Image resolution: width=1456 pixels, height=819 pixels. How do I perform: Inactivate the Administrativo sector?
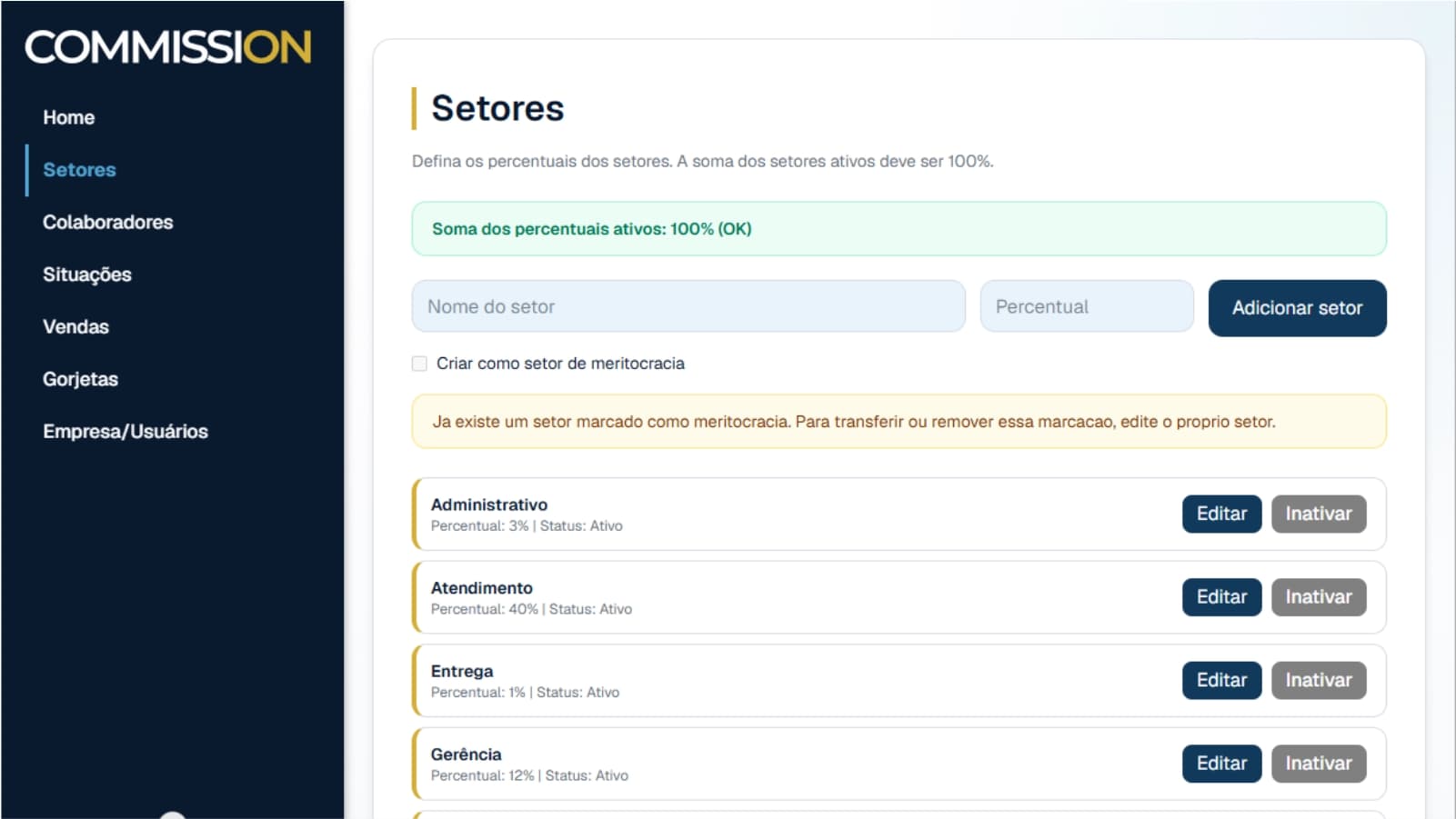(x=1319, y=514)
